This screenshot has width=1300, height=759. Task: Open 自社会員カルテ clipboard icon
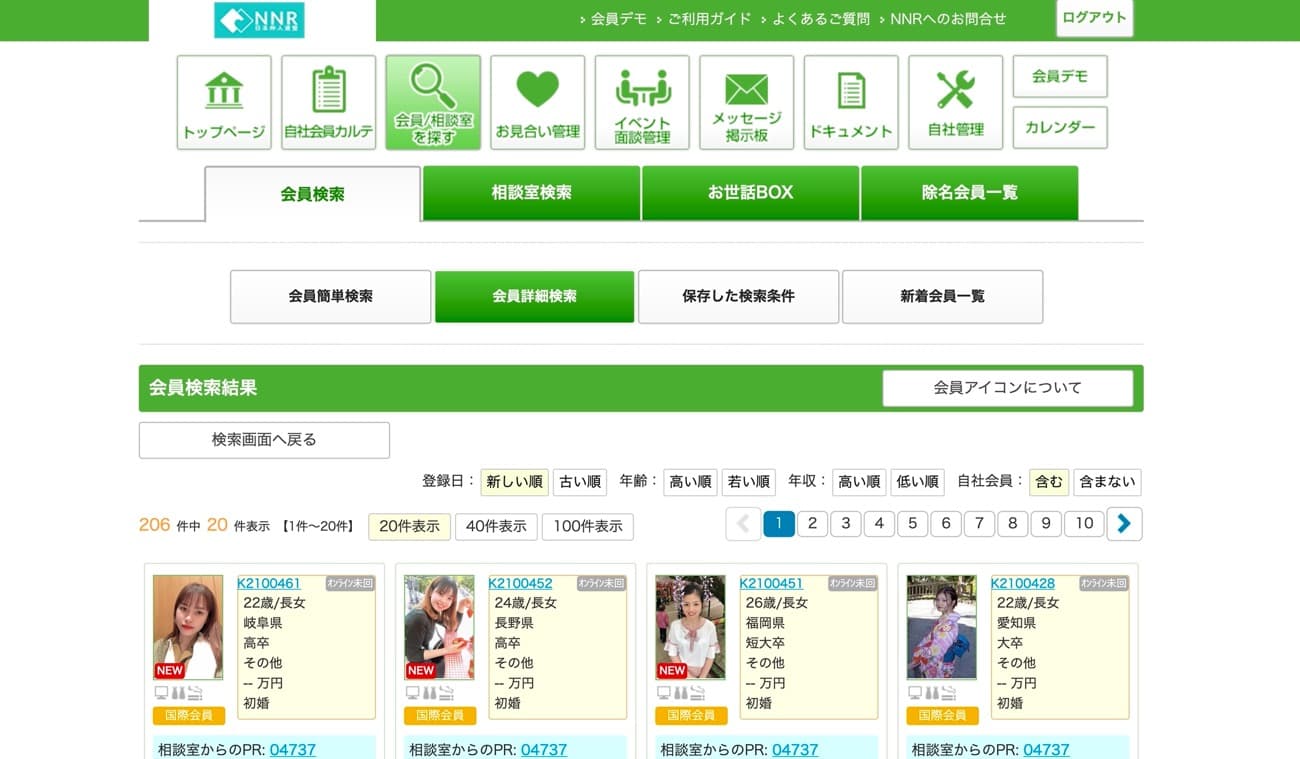[x=328, y=102]
